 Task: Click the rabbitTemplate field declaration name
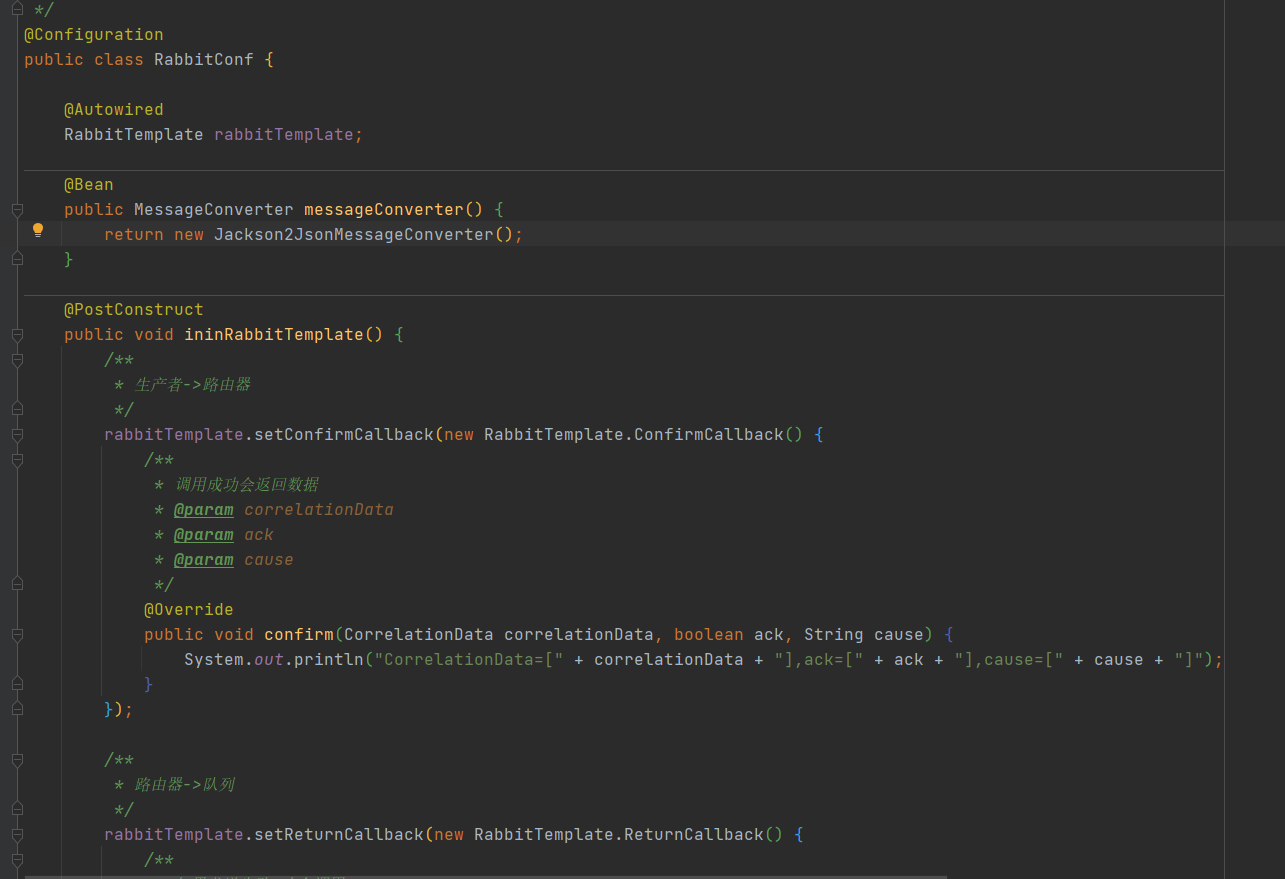(x=284, y=135)
